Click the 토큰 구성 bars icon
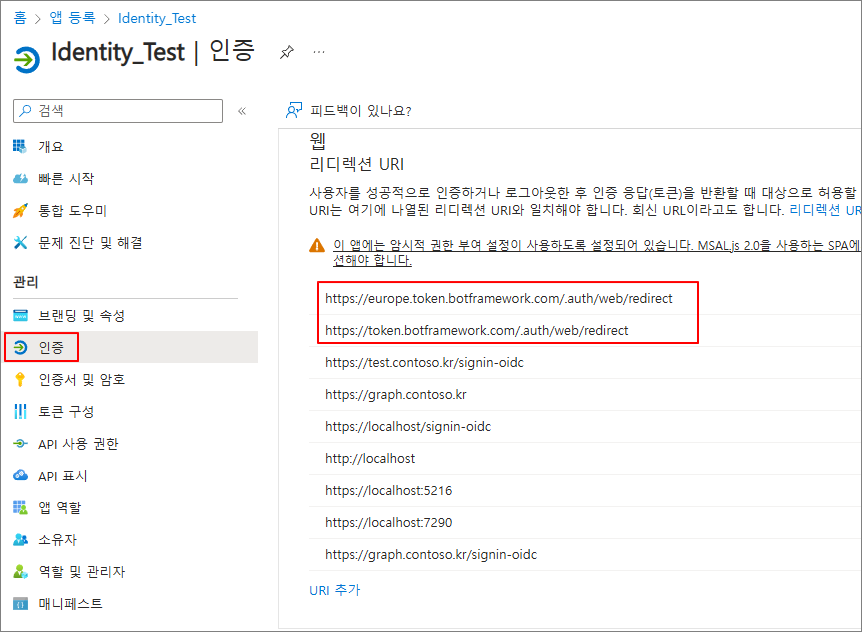 pyautogui.click(x=20, y=411)
